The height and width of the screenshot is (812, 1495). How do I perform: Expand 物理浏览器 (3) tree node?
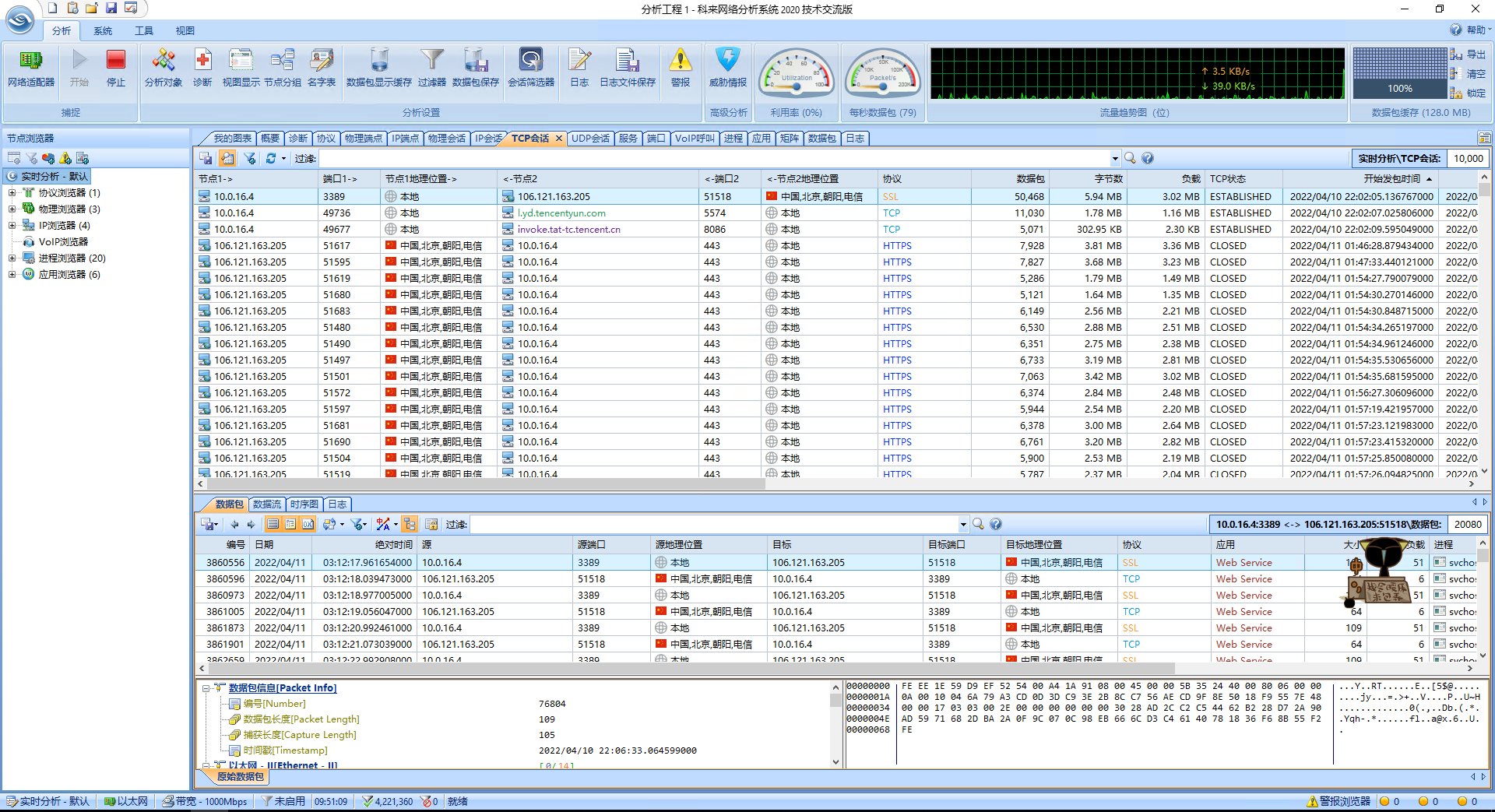click(12, 209)
